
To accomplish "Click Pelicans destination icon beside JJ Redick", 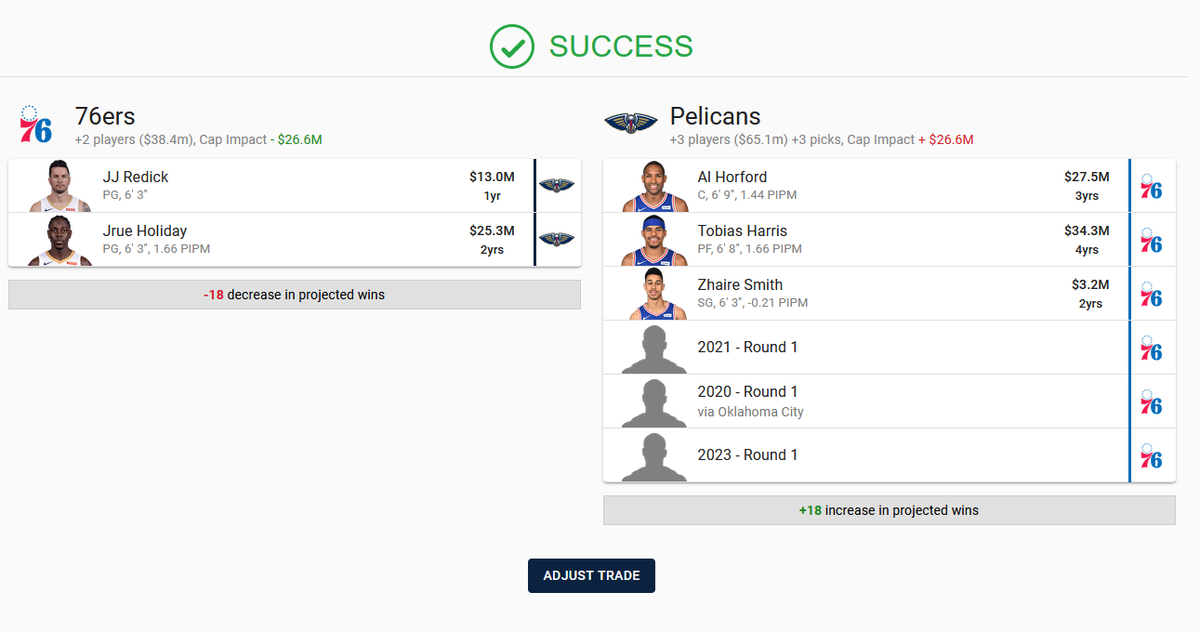I will [x=557, y=185].
